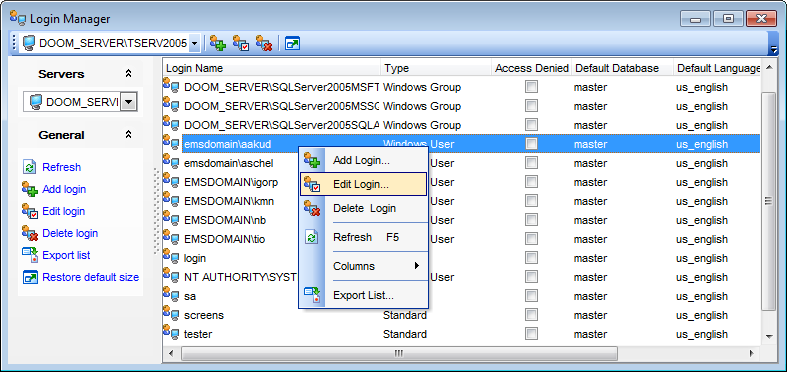Toggle Access Denied for EMSDOMAIN\igorp

[531, 182]
